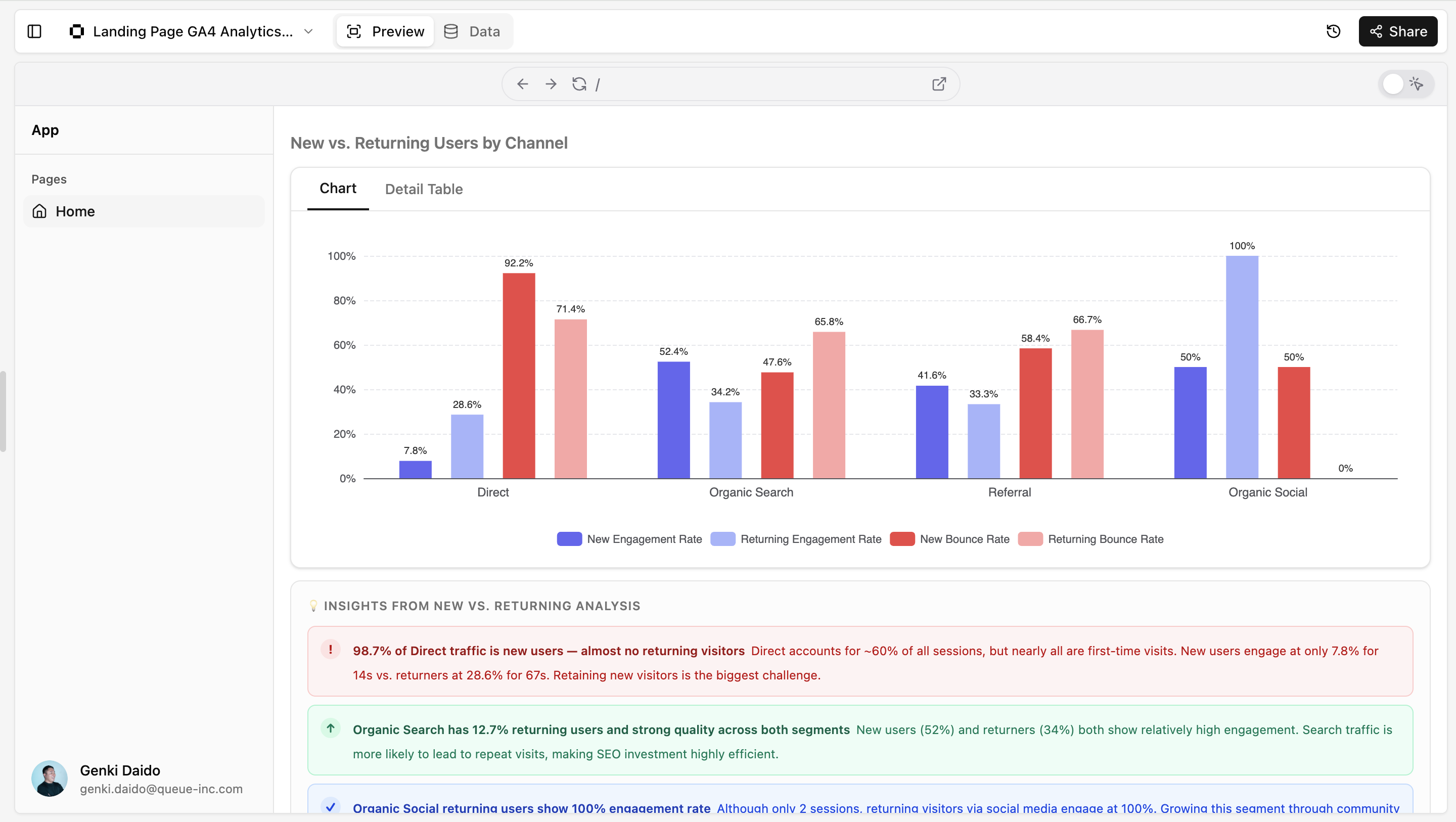Screen dimensions: 1456x822
Task: Open version history clock icon
Action: [x=1333, y=32]
